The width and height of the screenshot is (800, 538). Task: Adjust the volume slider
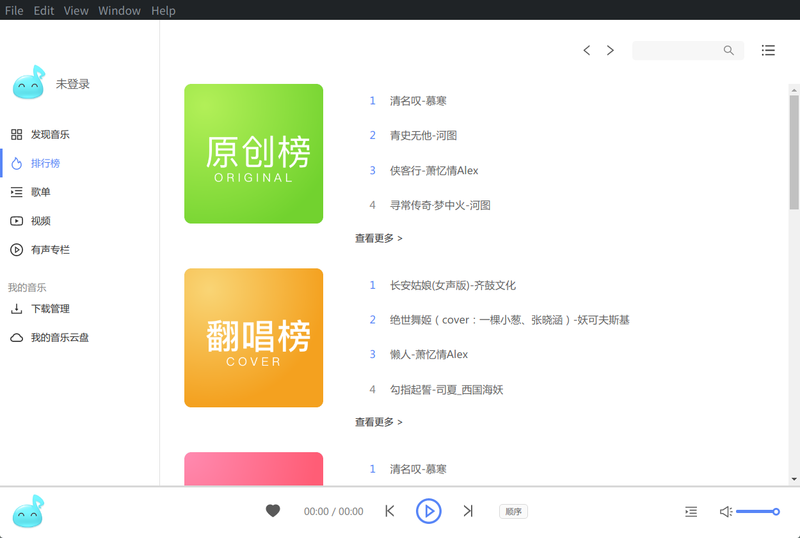[x=757, y=511]
